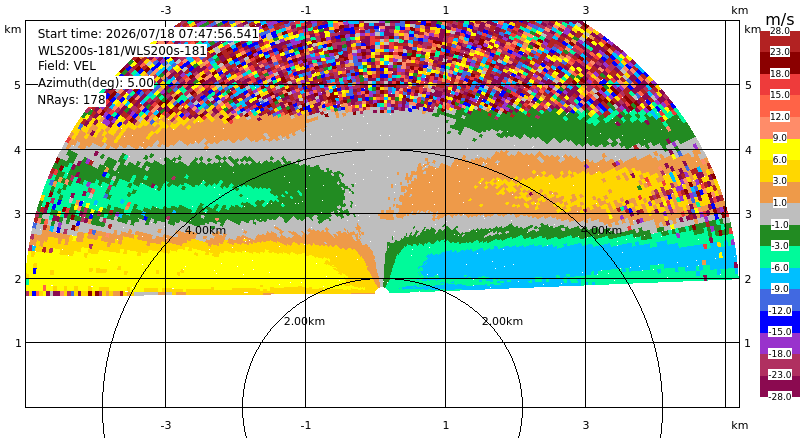Click the yellow 6.0 colorbar segment

[780, 150]
